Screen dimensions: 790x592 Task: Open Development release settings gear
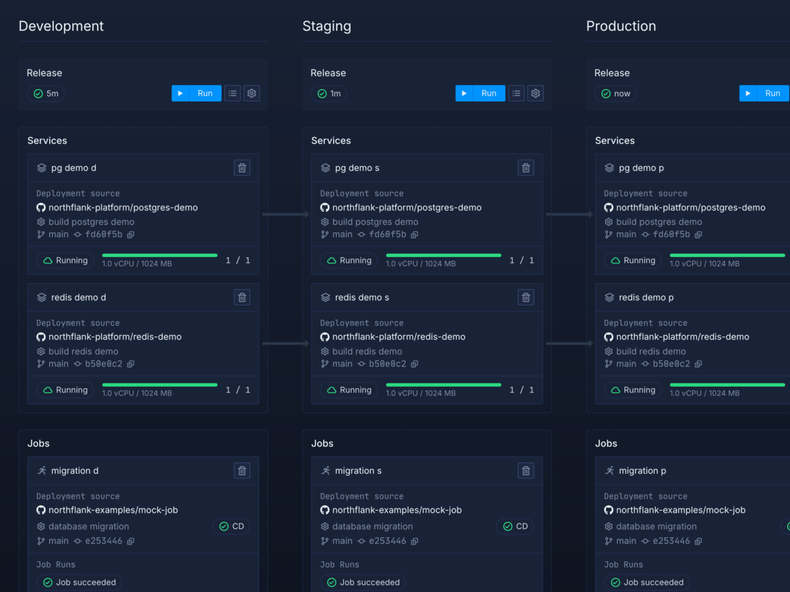point(252,93)
